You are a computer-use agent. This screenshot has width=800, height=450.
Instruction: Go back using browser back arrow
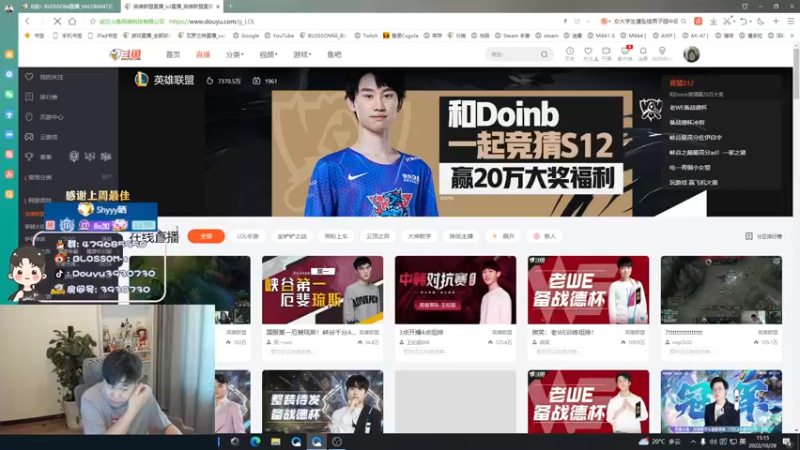[28, 21]
